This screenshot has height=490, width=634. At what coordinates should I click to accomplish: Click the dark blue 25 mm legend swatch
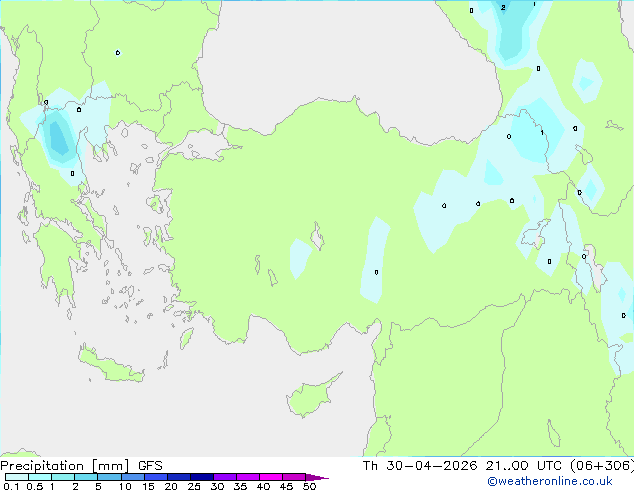click(202, 477)
